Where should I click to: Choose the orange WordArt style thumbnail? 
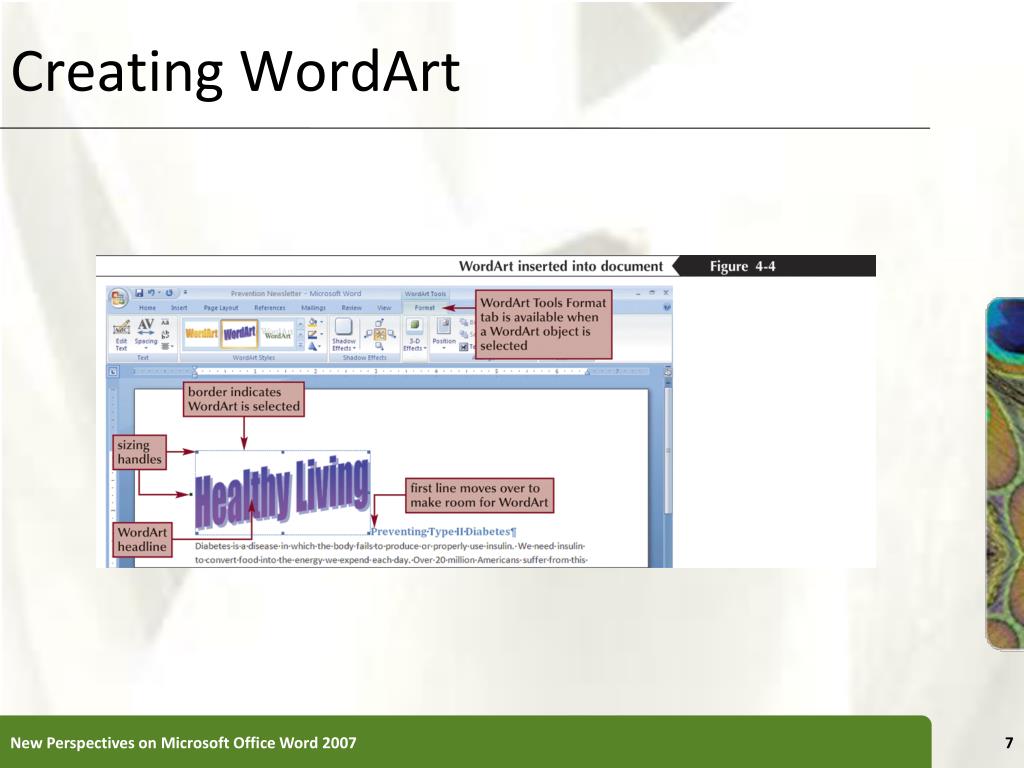click(x=201, y=334)
